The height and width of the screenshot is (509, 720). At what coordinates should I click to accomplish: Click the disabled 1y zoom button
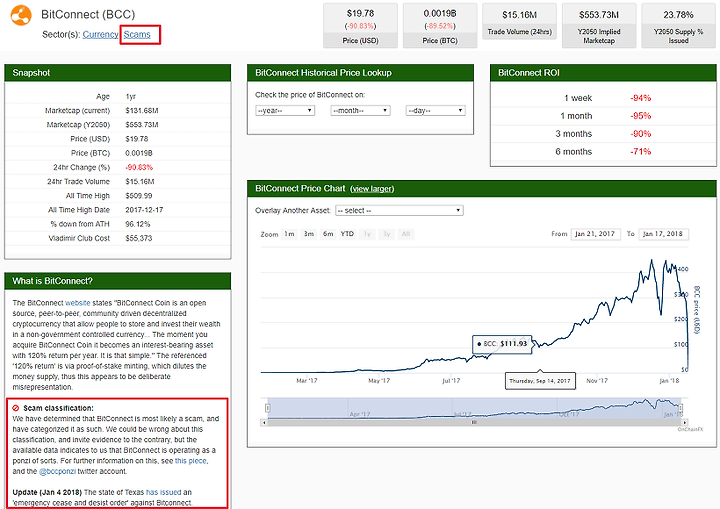point(367,234)
